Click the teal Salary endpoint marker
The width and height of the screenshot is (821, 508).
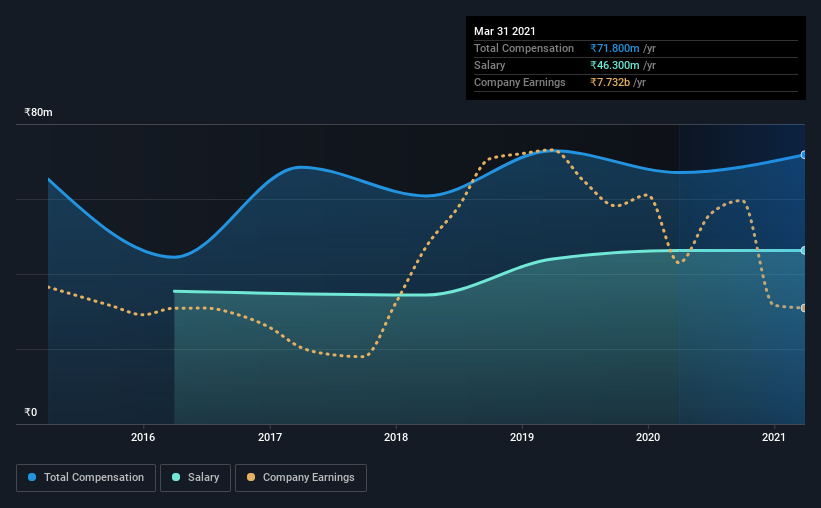click(x=803, y=251)
